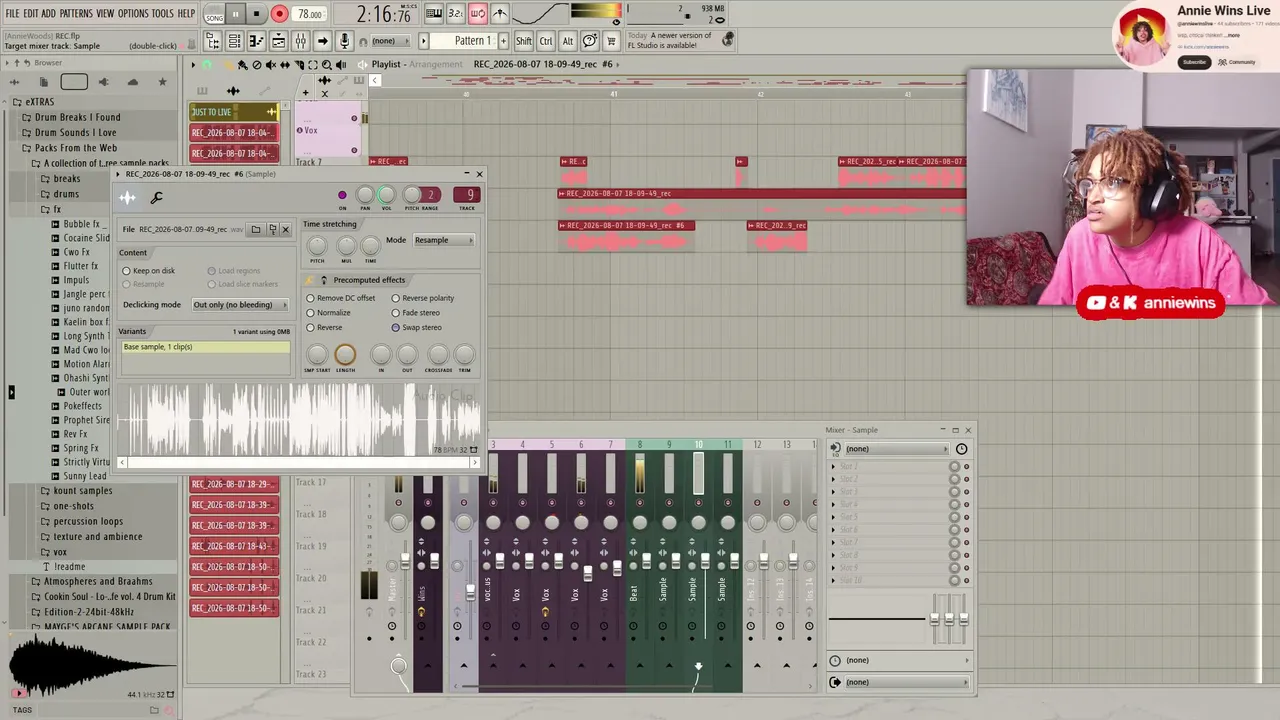The image size is (1280, 720).
Task: Enable the Fade stereo option
Action: click(416, 313)
